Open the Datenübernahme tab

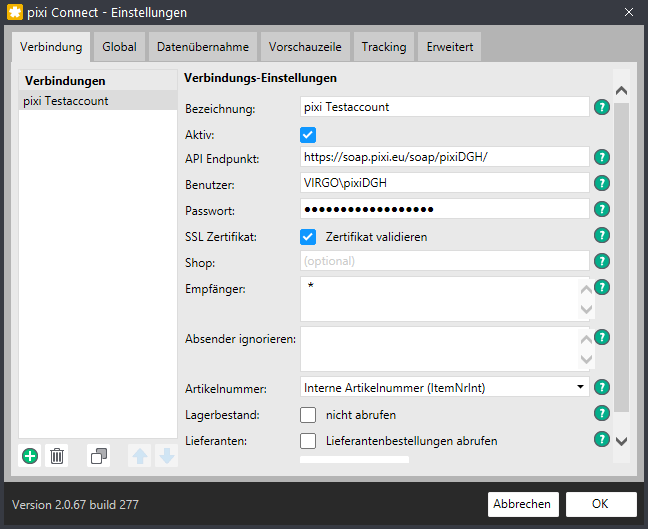[203, 47]
